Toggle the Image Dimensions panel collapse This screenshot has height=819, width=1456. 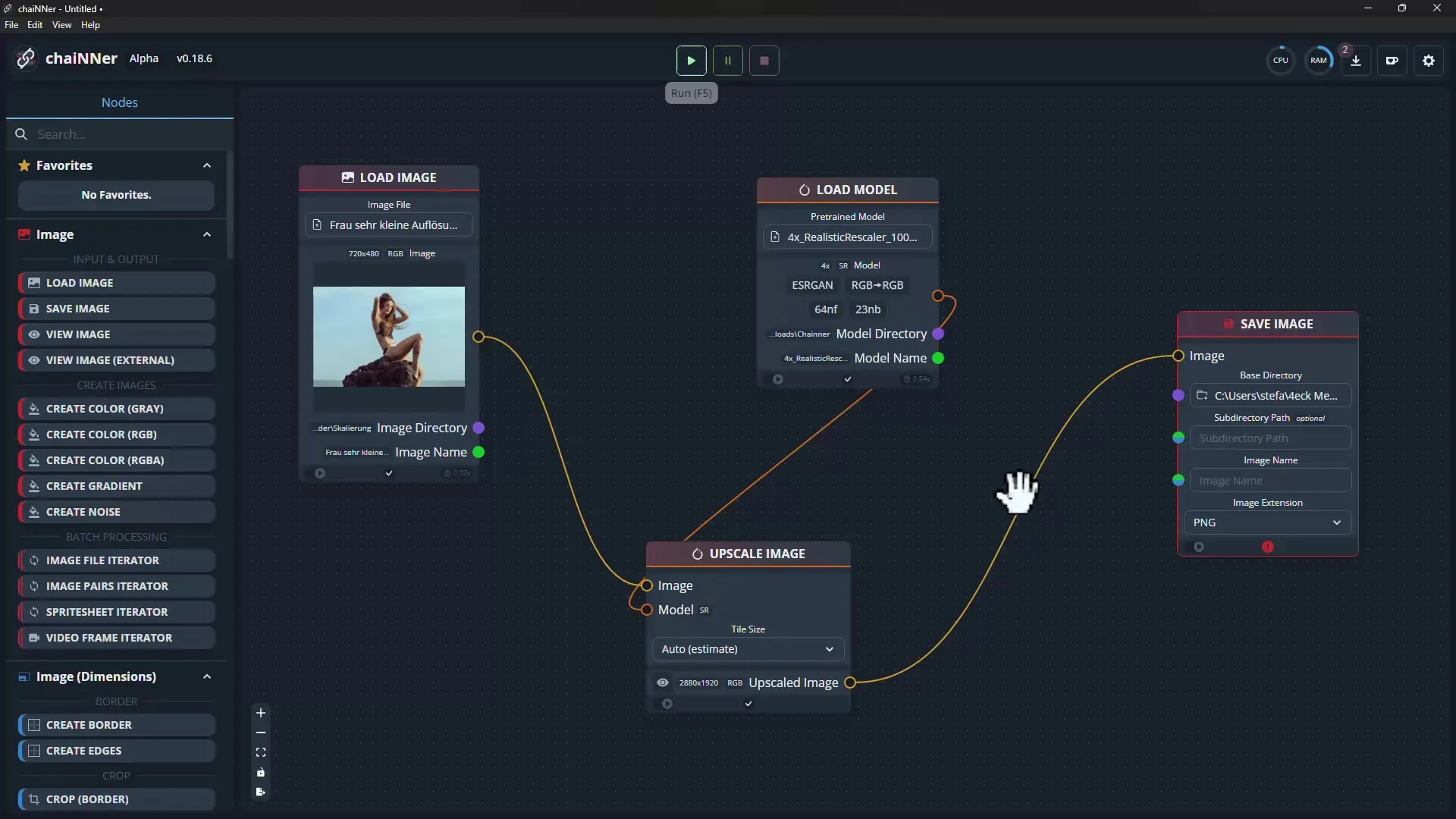206,676
